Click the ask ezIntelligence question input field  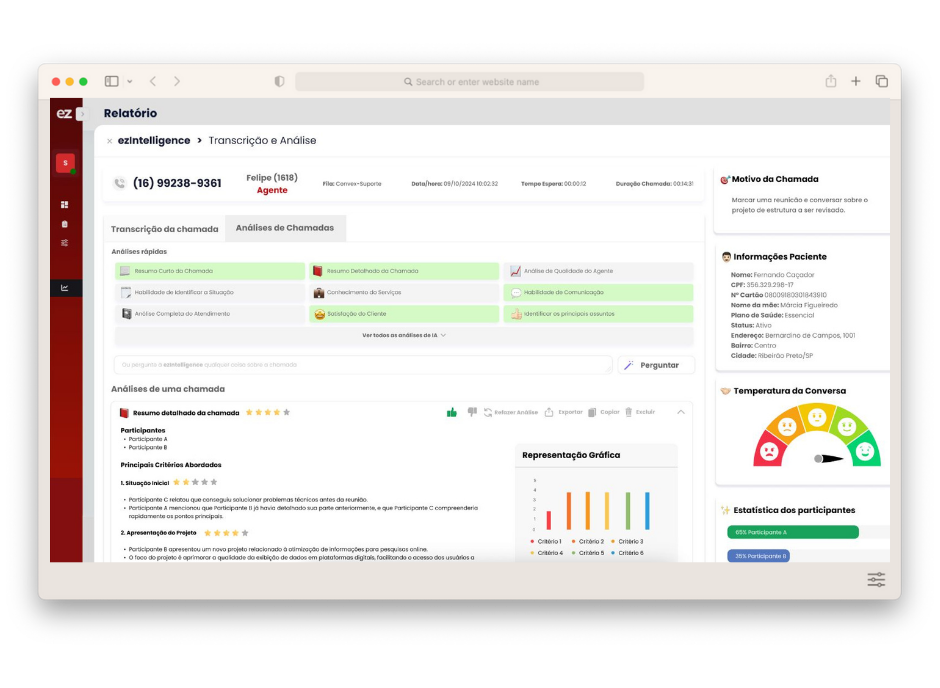[363, 364]
